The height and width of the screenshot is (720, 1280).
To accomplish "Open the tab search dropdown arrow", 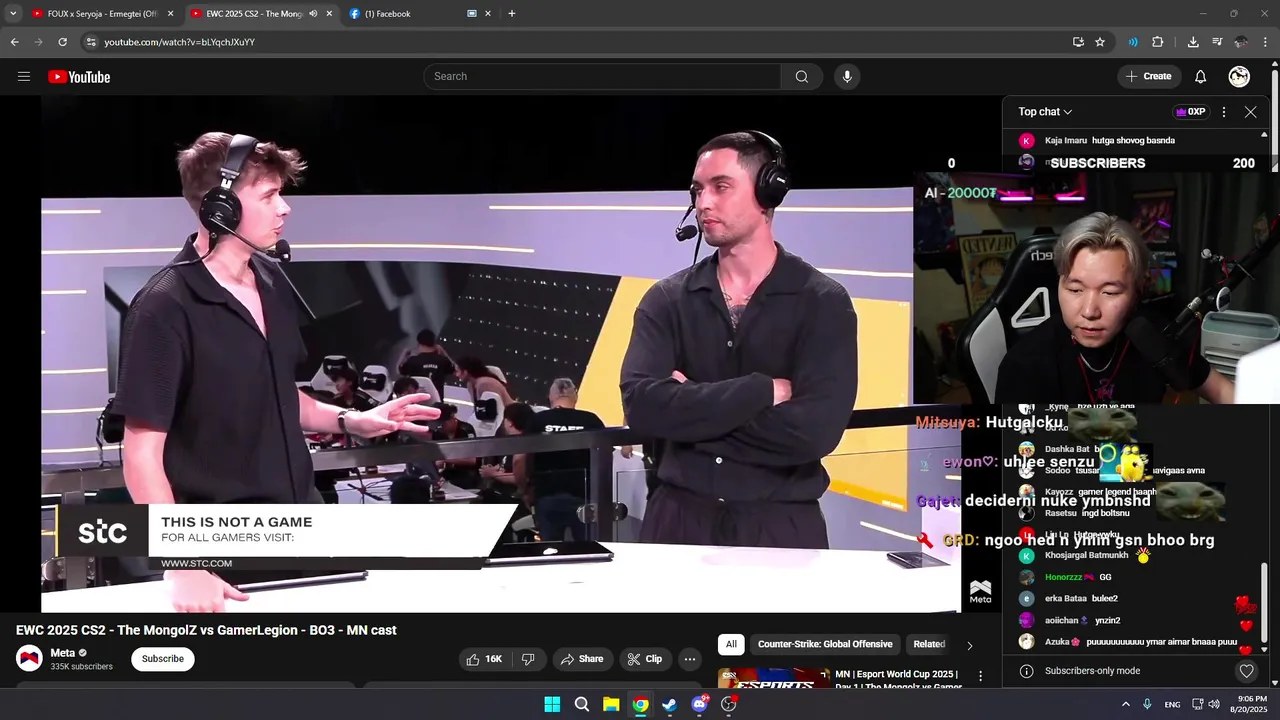I will click(x=13, y=14).
